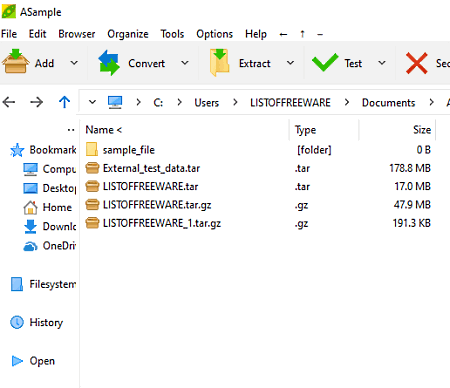
Task: Click the Add archive box icon
Action: tap(15, 62)
